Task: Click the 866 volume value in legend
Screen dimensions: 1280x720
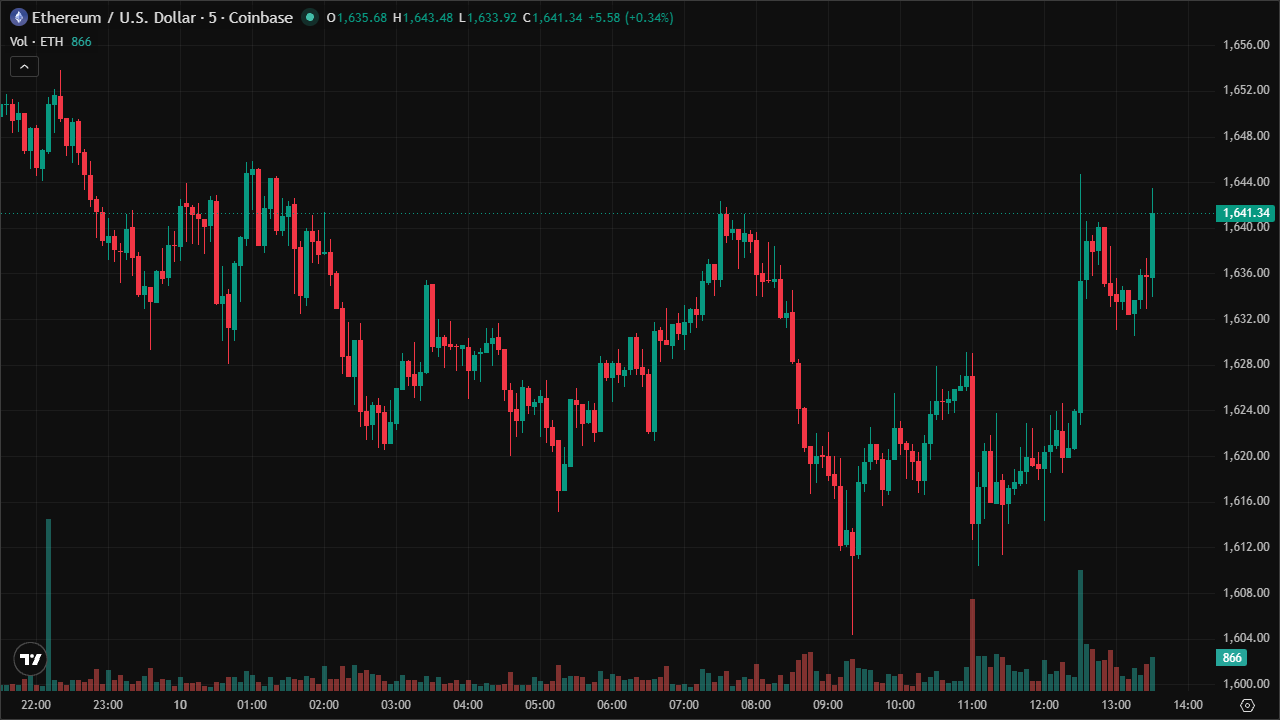Action: point(82,41)
